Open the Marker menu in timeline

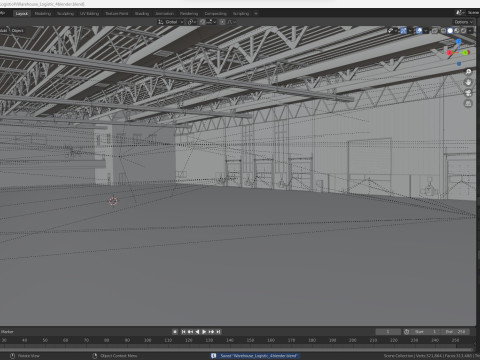point(7,332)
